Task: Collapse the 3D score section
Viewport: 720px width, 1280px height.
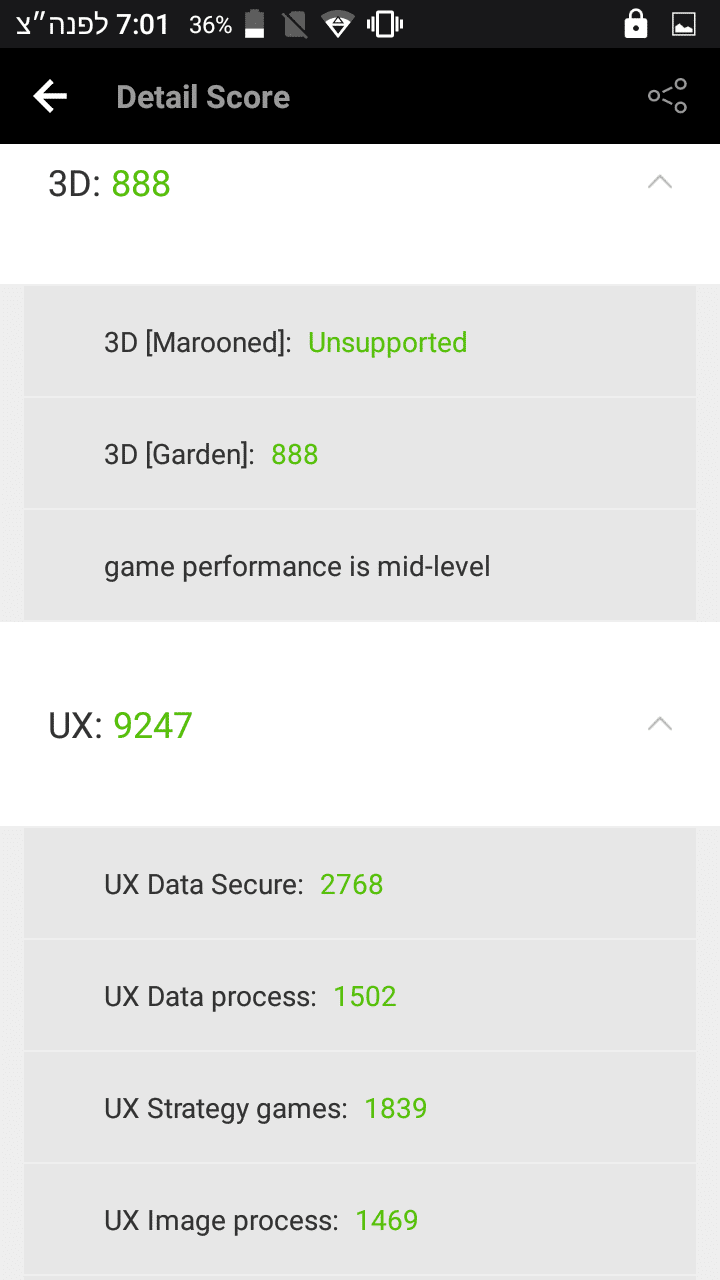Action: (659, 183)
